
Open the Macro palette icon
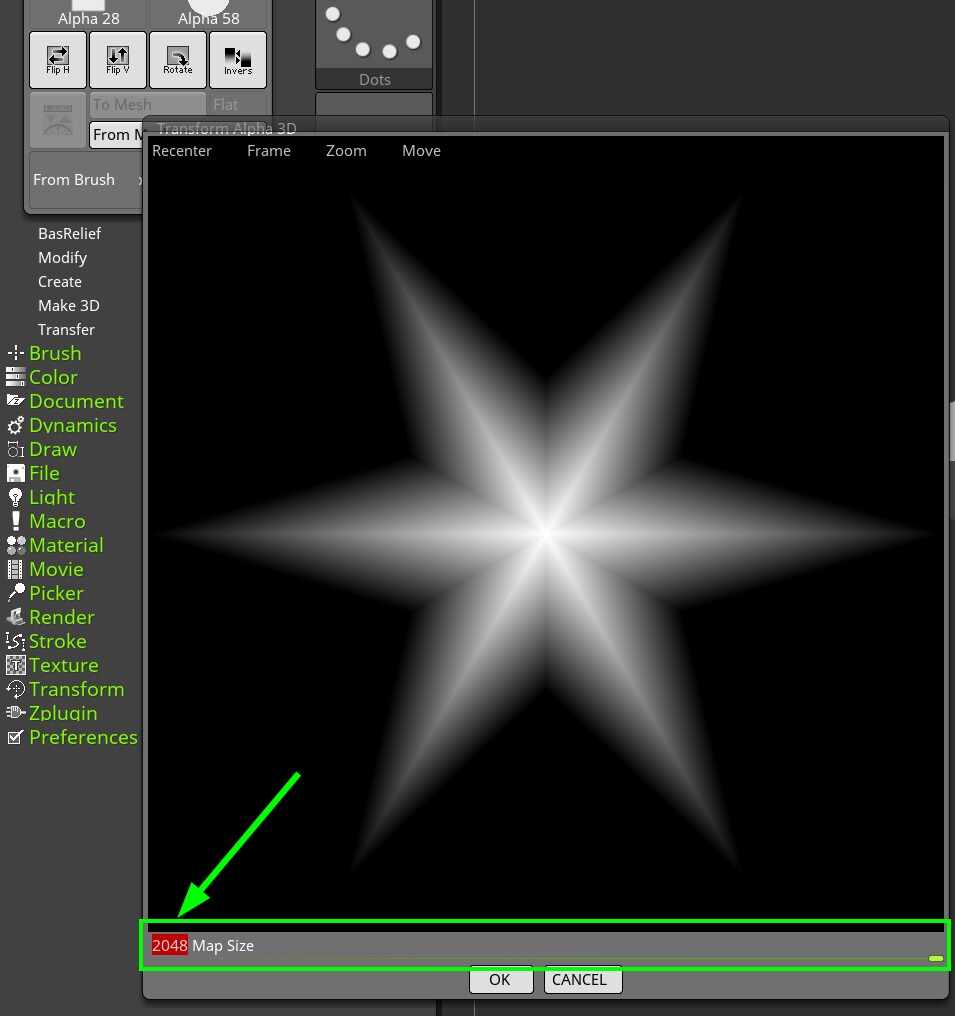(16, 521)
